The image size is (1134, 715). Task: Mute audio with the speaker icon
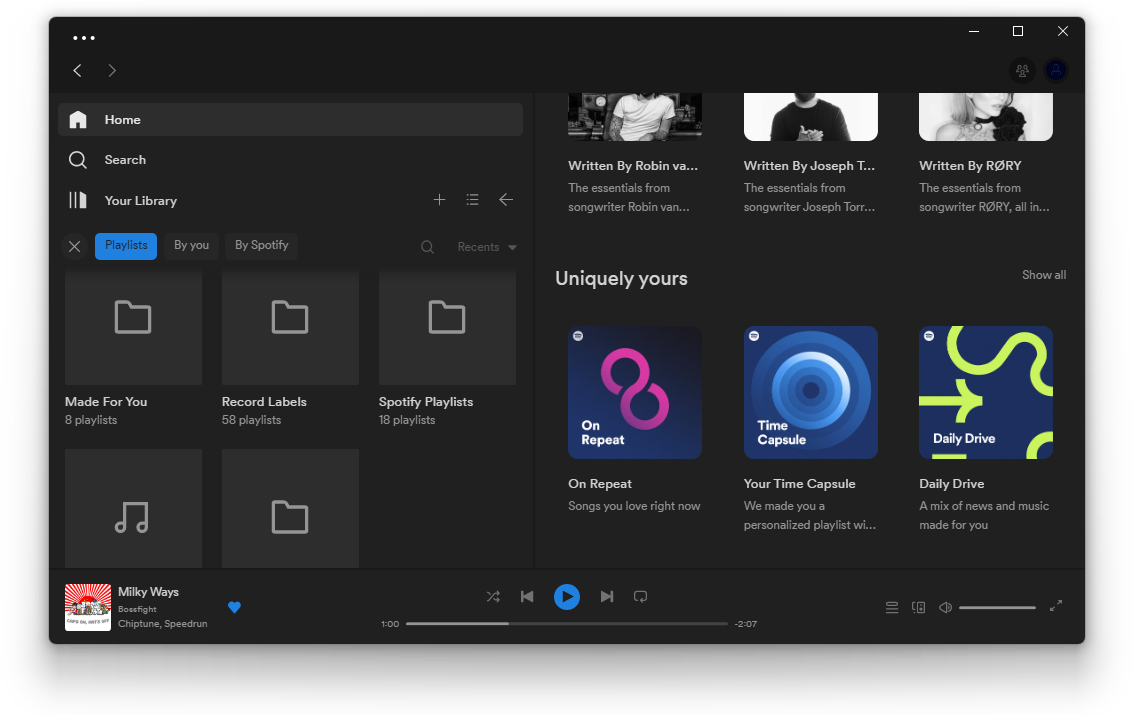945,607
